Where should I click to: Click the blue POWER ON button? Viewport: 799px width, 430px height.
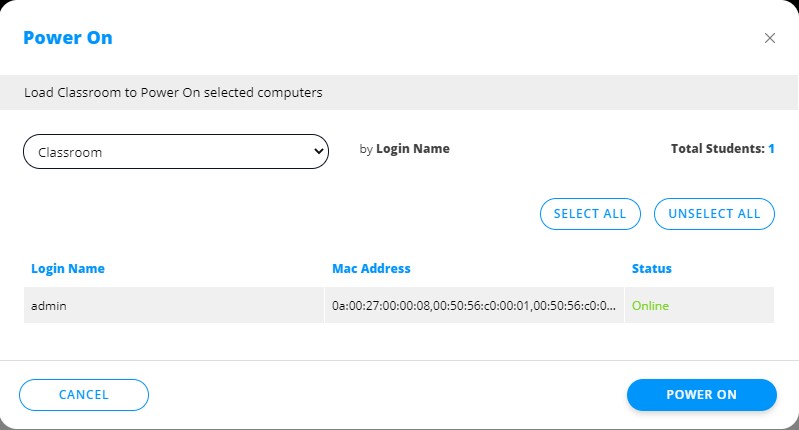tap(701, 395)
